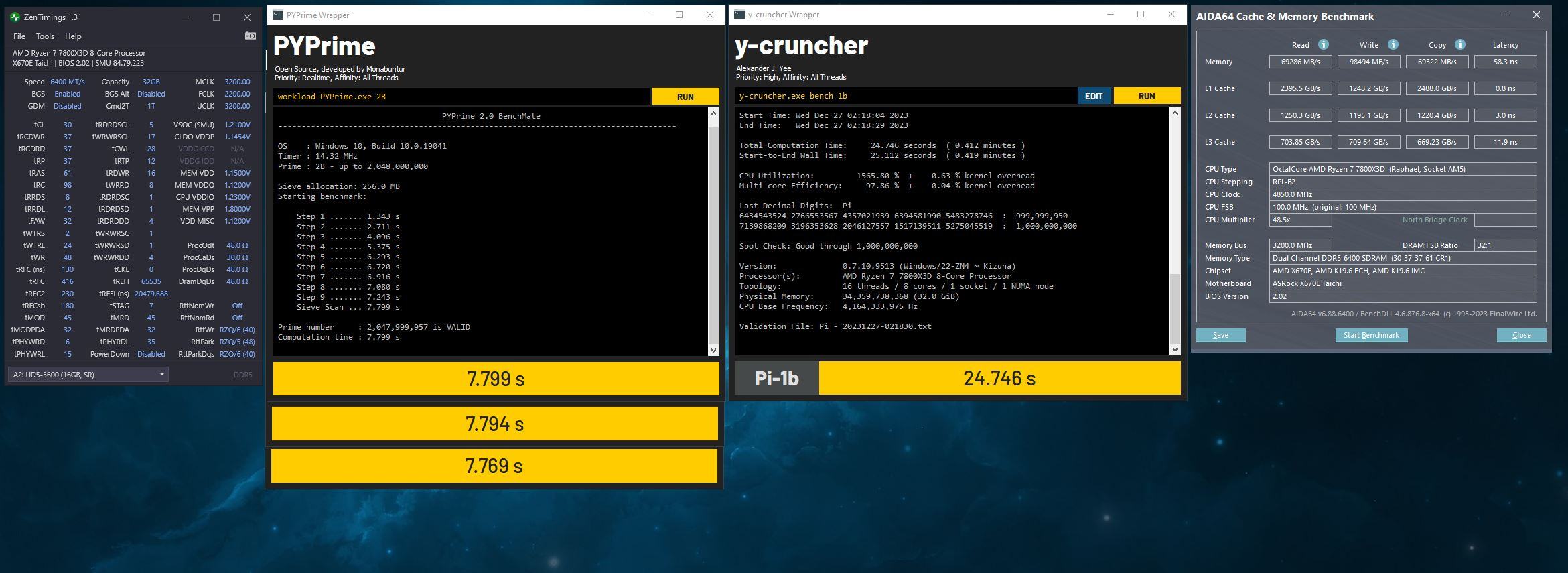Click the tREFI value 65535
The height and width of the screenshot is (573, 1568).
point(151,281)
